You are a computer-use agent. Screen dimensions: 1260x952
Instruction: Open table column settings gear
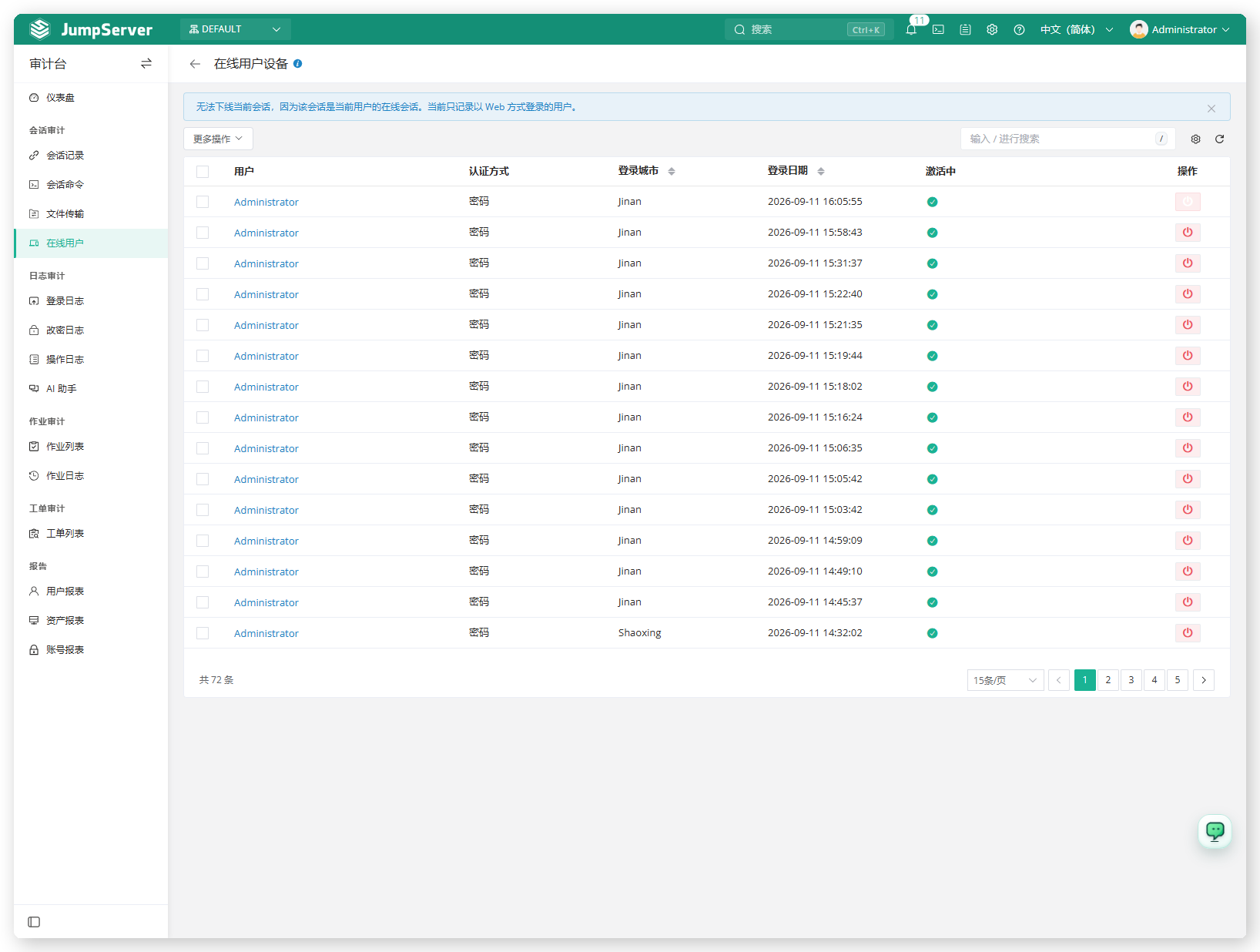pyautogui.click(x=1195, y=139)
